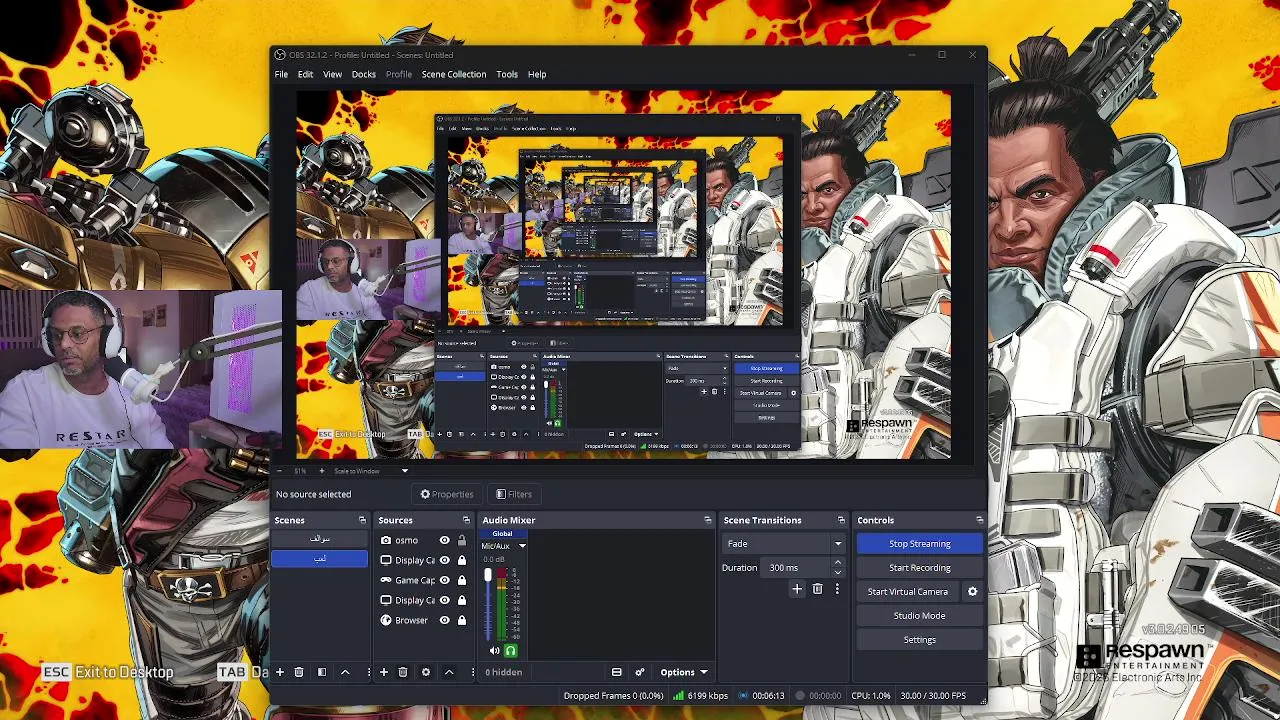Add a scene transition with plus icon
The width and height of the screenshot is (1280, 720).
point(797,589)
